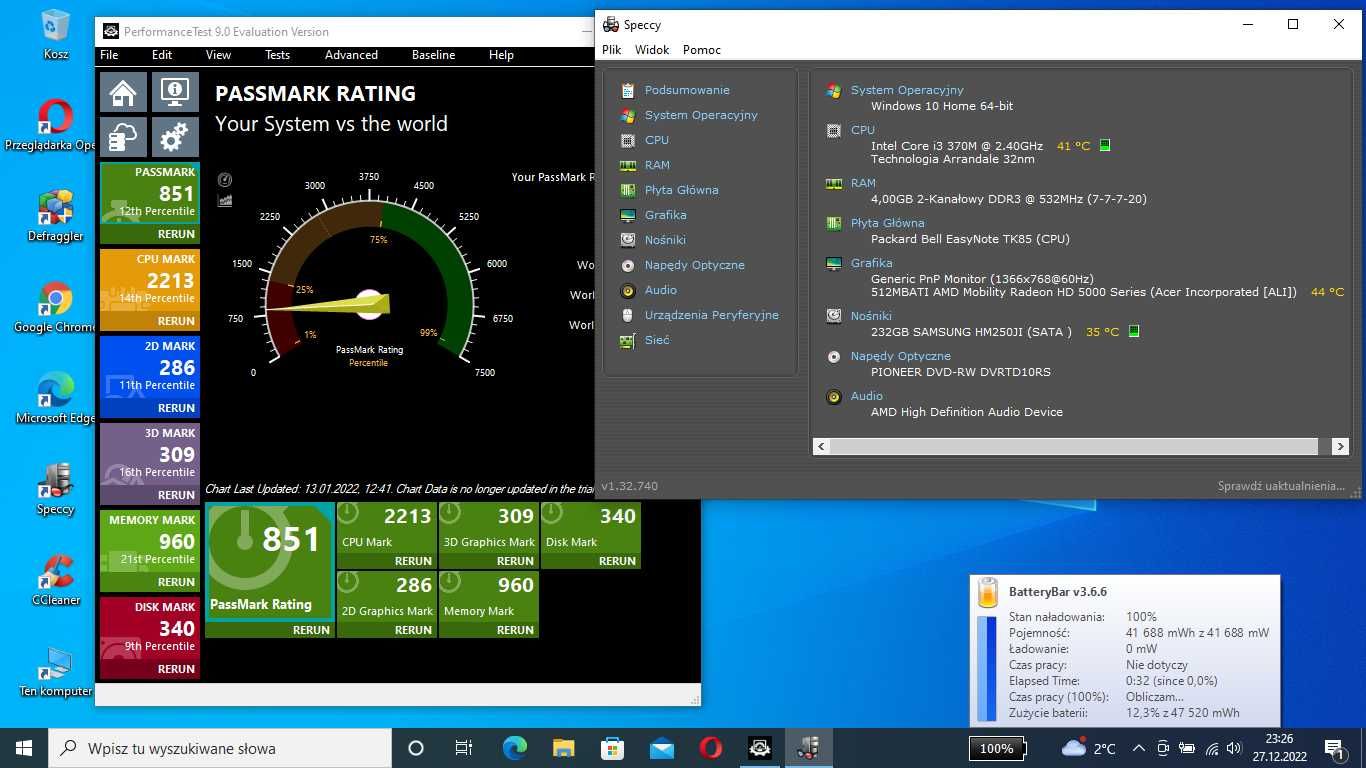The height and width of the screenshot is (768, 1366).
Task: Click the Sprawdź uaktualnienia link in Speccy
Action: [x=1281, y=486]
